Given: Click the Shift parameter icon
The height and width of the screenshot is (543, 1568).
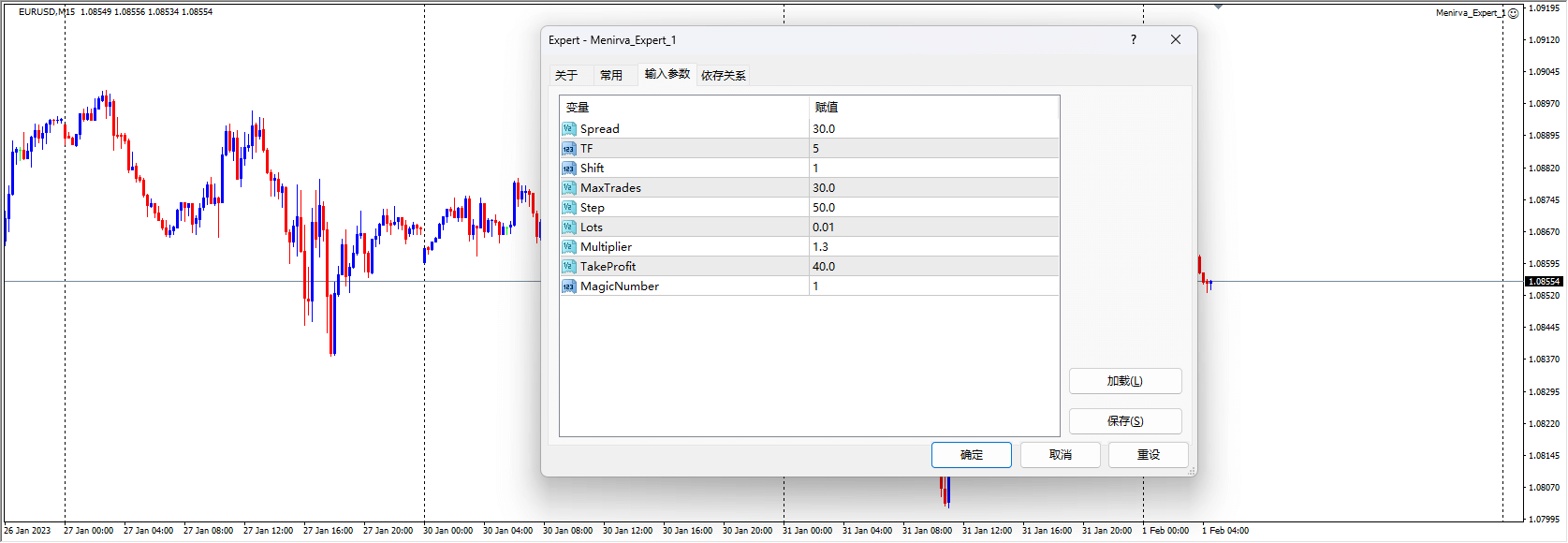Looking at the screenshot, I should point(568,169).
